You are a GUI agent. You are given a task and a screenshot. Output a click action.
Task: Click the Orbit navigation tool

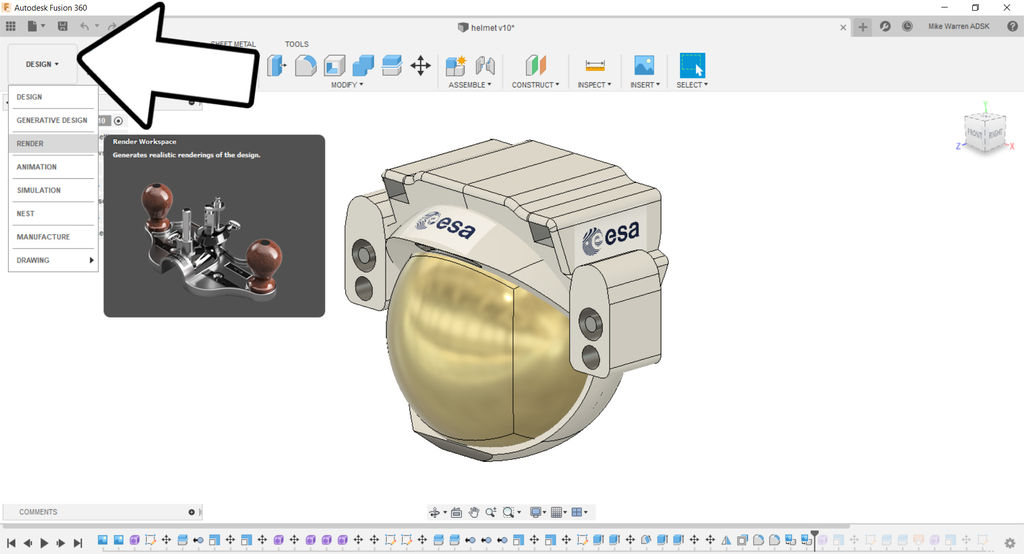click(x=437, y=512)
